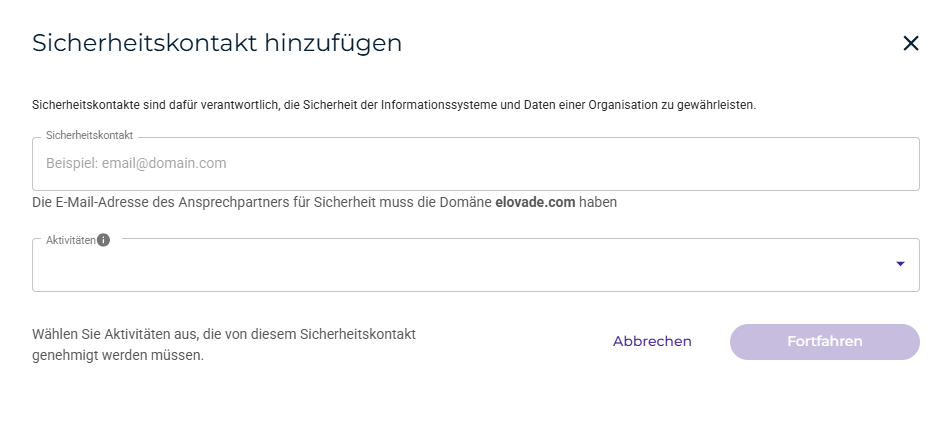951x428 pixels.
Task: Click the small Sicherheitskontakt field label
Action: [x=89, y=134]
